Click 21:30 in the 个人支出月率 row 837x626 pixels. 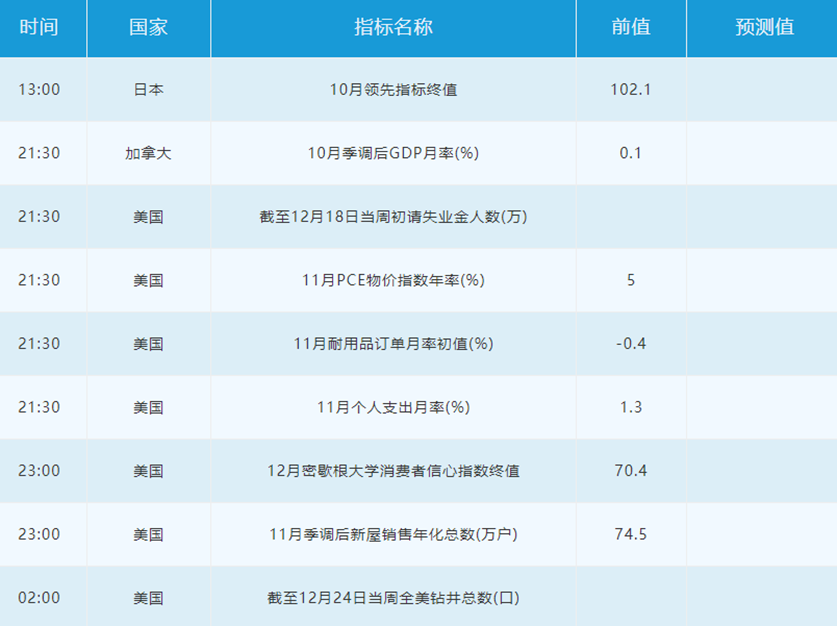click(39, 407)
